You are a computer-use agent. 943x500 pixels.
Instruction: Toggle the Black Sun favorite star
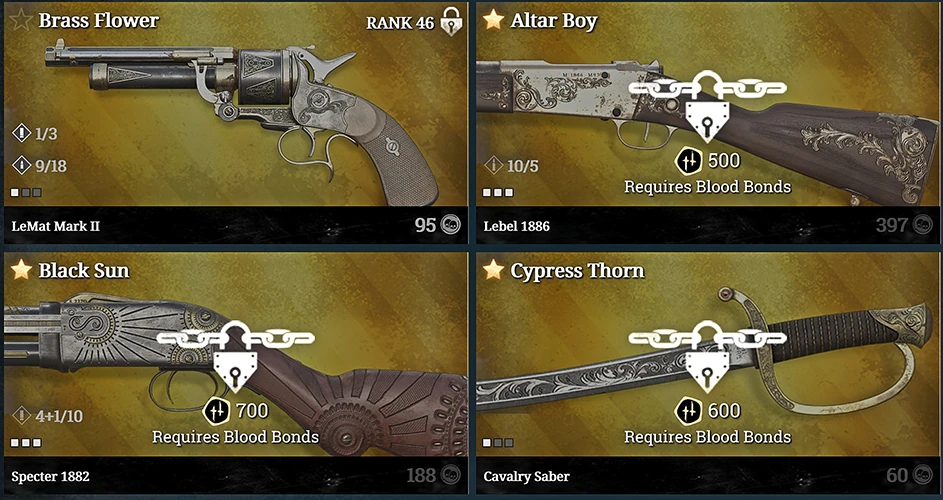click(x=22, y=270)
